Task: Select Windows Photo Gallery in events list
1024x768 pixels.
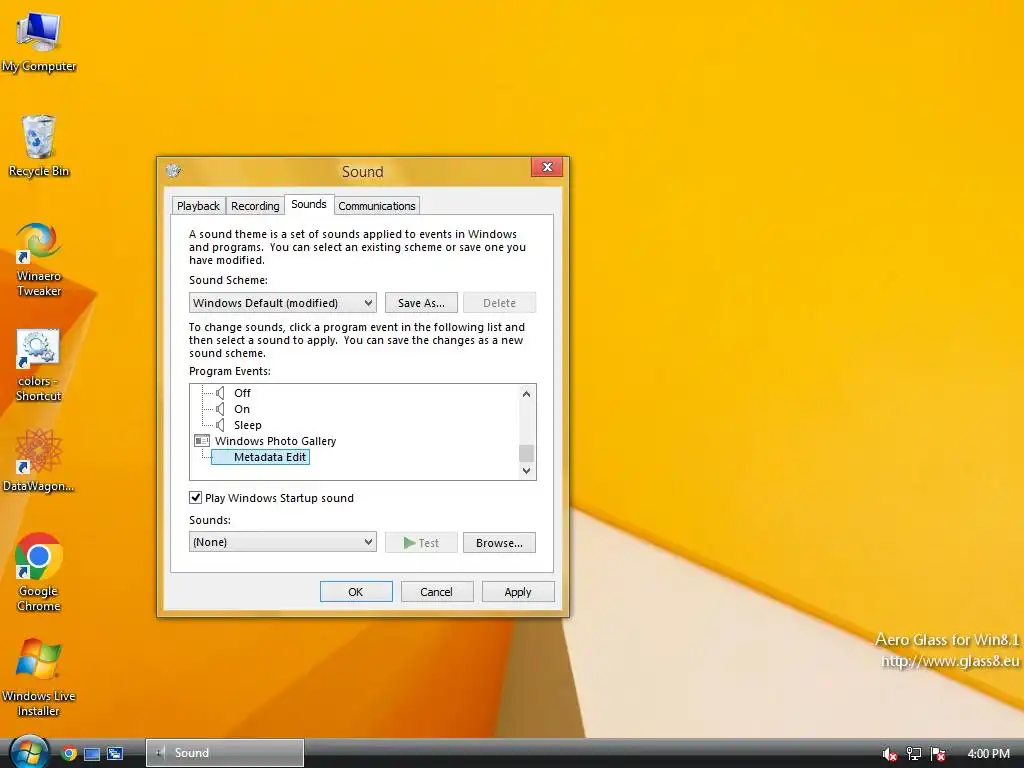Action: pos(276,441)
